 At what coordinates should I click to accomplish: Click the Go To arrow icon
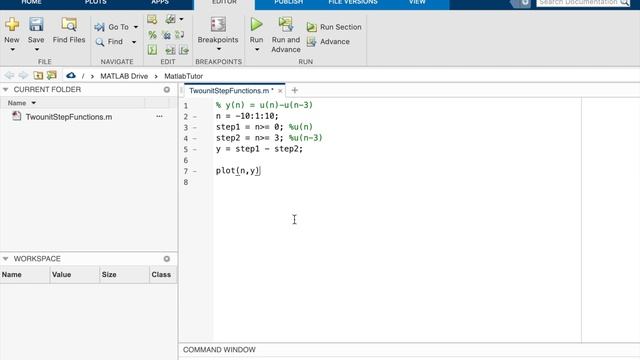(x=99, y=27)
